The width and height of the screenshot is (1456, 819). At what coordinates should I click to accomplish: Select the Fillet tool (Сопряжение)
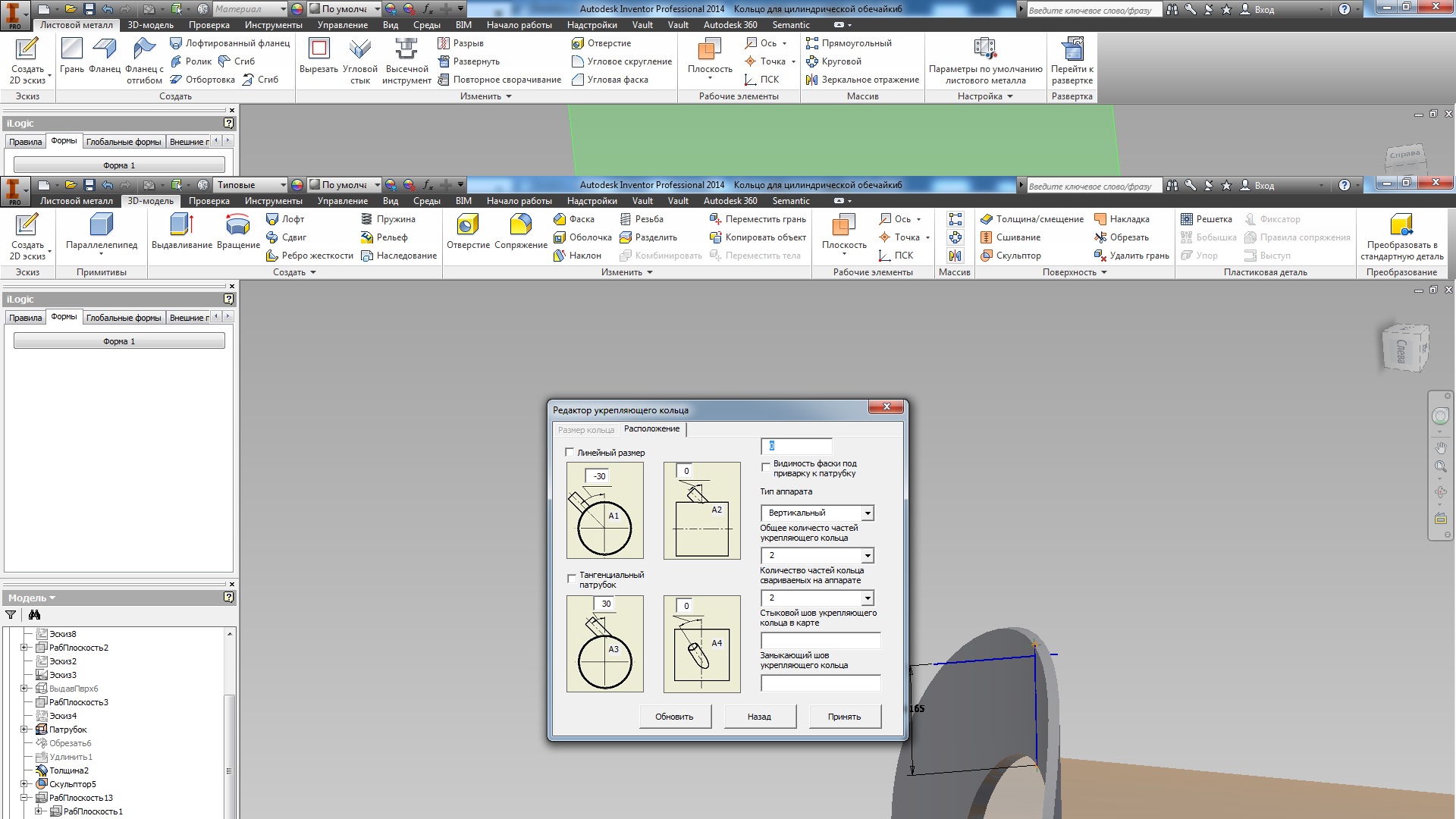pos(521,231)
